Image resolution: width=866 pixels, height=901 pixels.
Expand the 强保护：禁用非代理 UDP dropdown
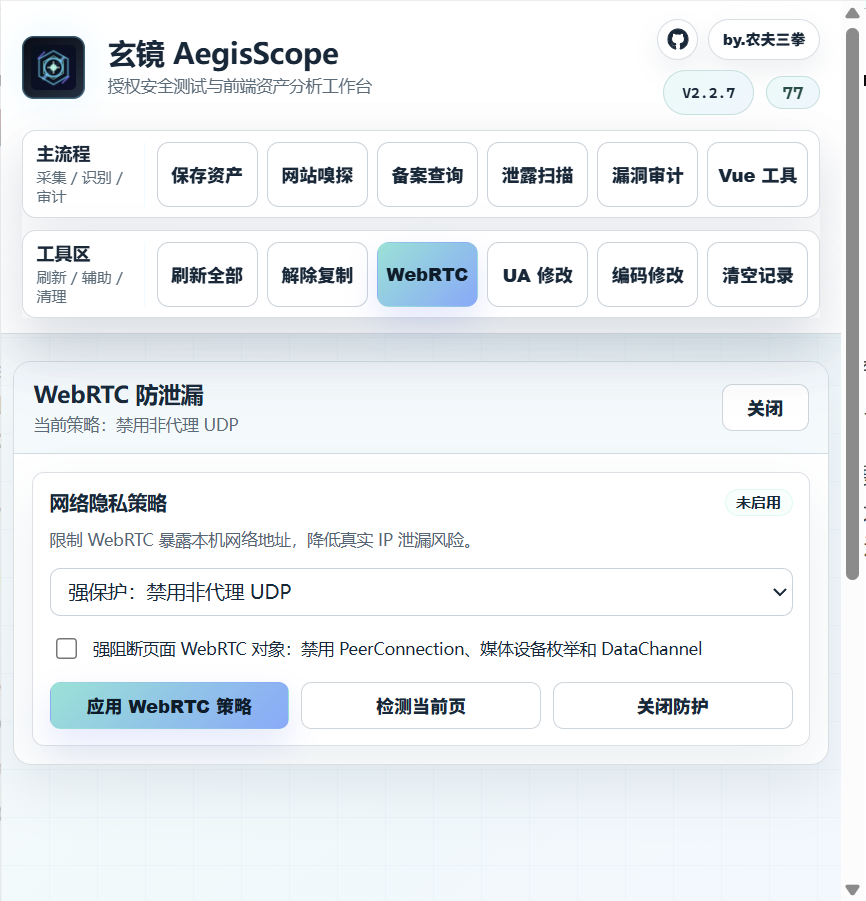pos(421,592)
